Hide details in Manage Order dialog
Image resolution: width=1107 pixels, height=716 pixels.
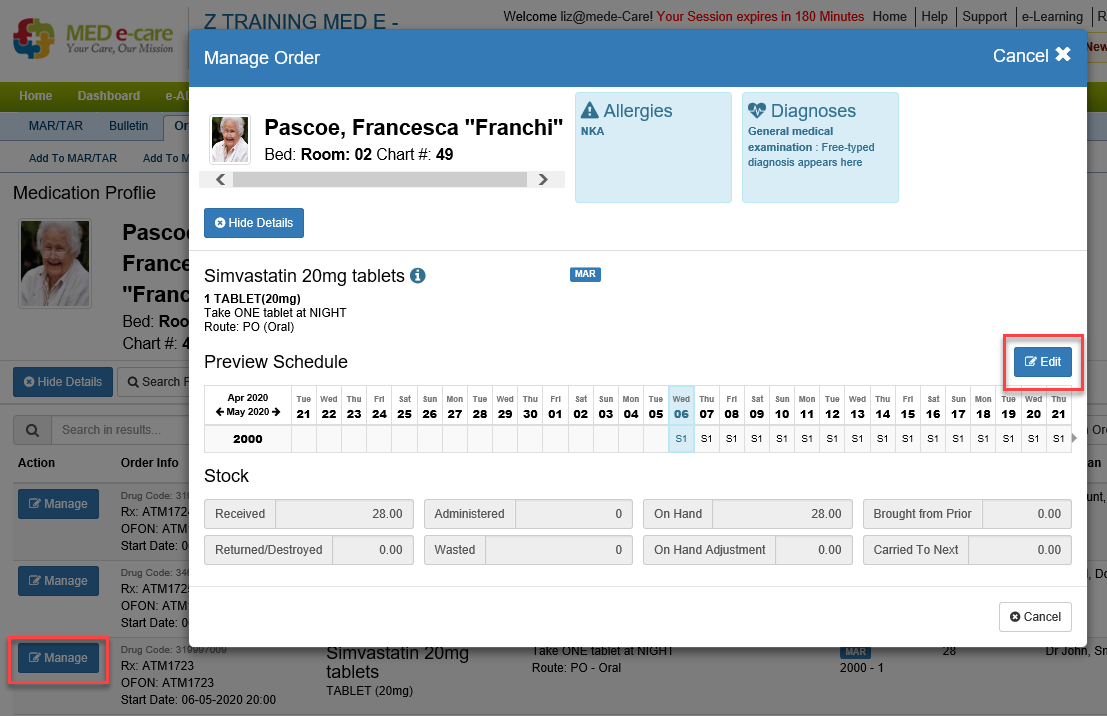253,223
